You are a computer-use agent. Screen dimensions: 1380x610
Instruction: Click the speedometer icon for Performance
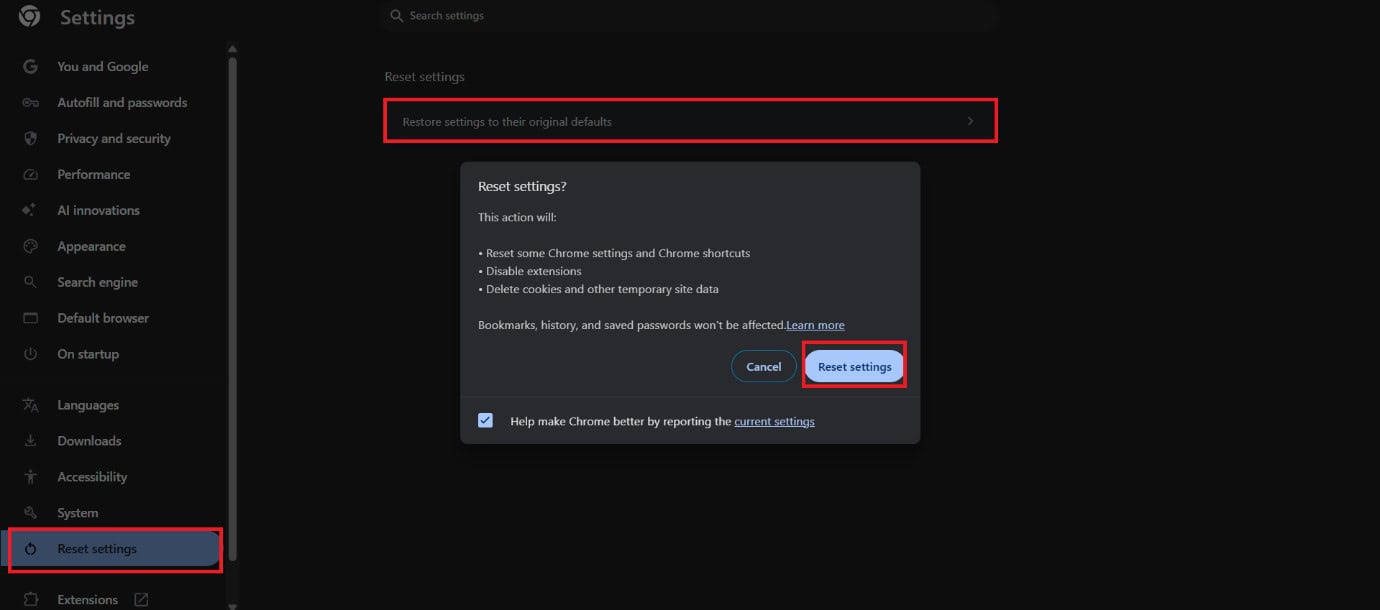[30, 175]
